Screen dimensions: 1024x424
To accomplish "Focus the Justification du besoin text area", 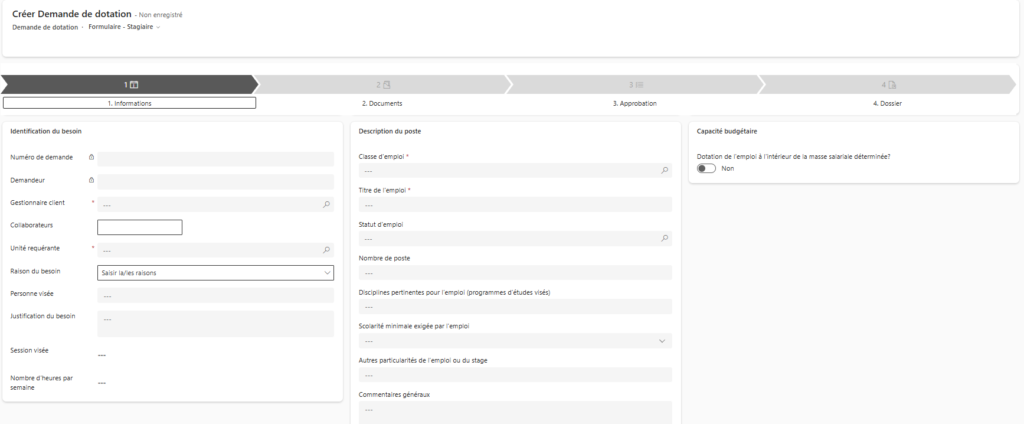I will 215,323.
